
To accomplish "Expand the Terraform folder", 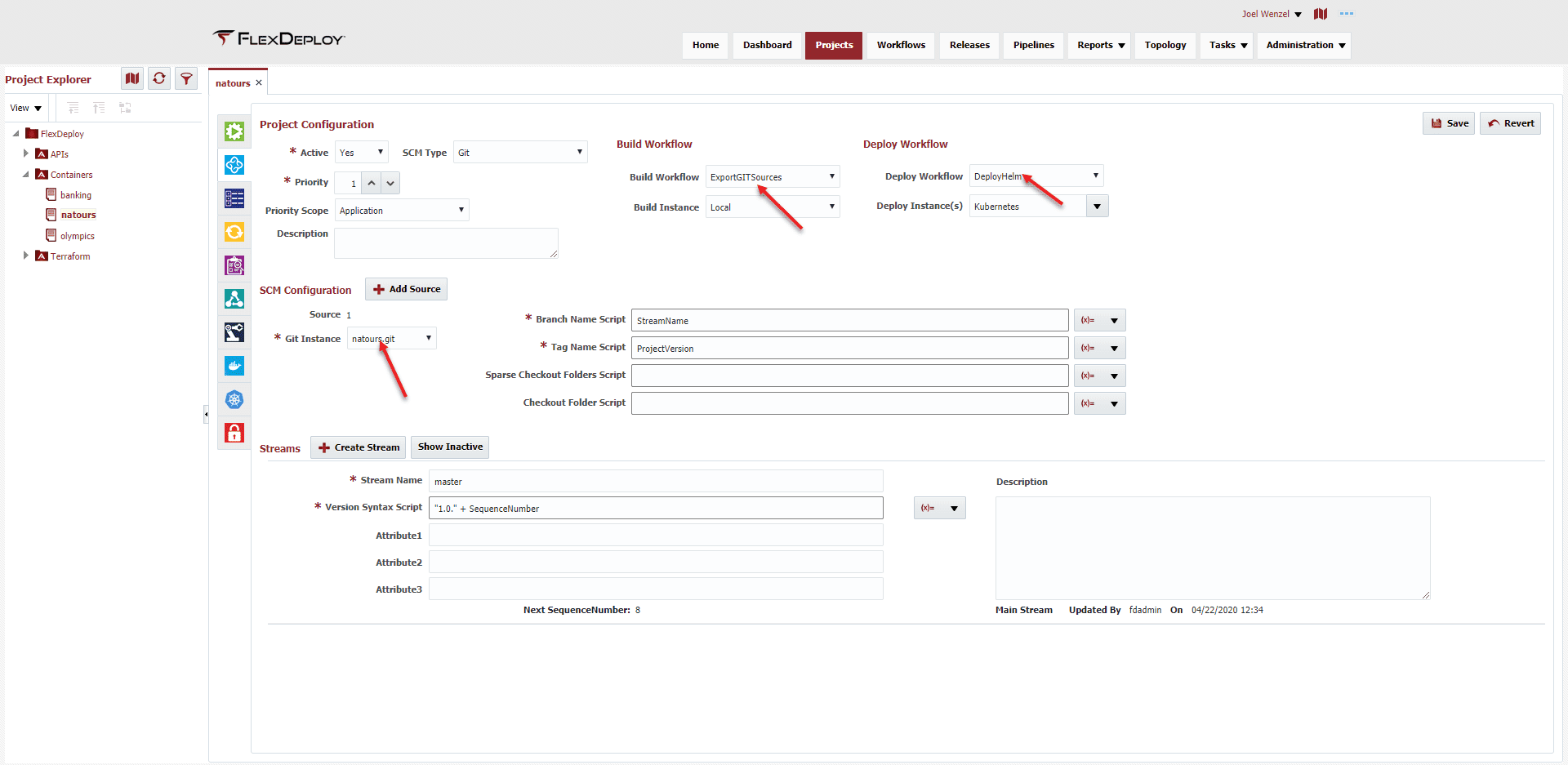I will [26, 256].
